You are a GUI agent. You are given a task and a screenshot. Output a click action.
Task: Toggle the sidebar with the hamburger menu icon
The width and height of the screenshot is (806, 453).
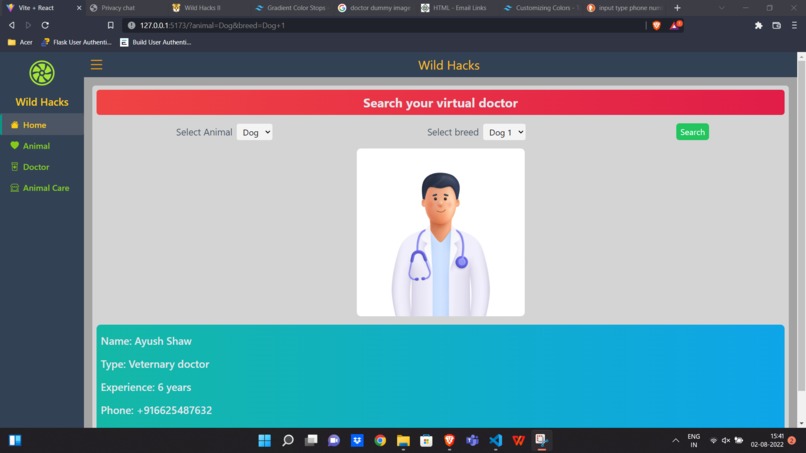click(96, 65)
